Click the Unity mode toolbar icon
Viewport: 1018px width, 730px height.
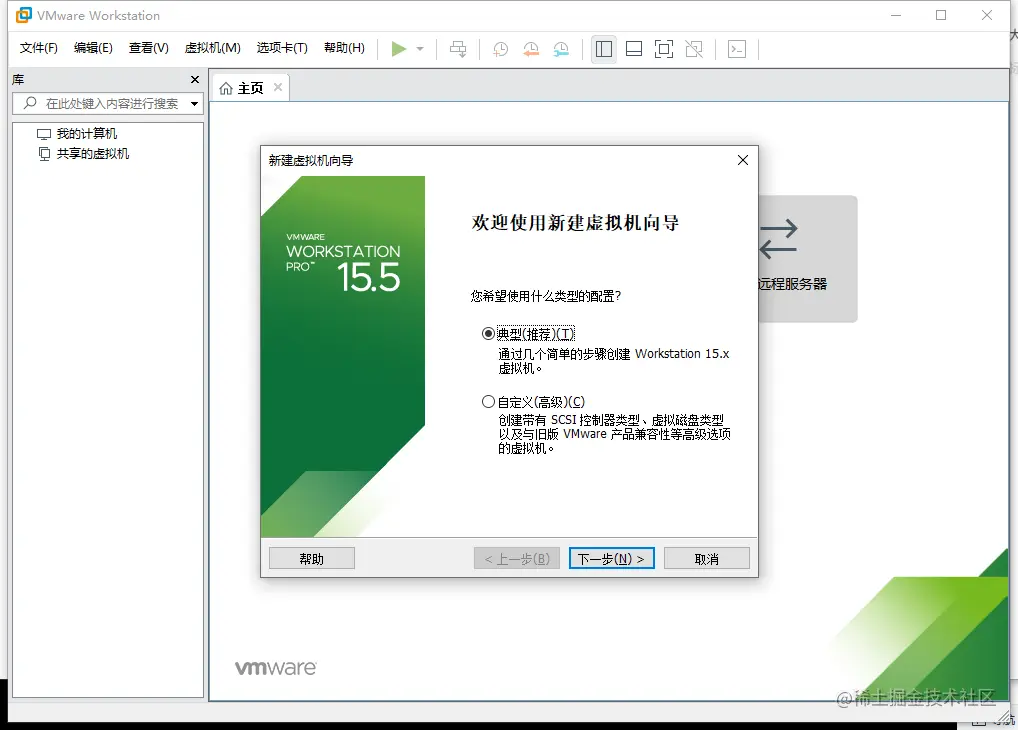tap(694, 49)
